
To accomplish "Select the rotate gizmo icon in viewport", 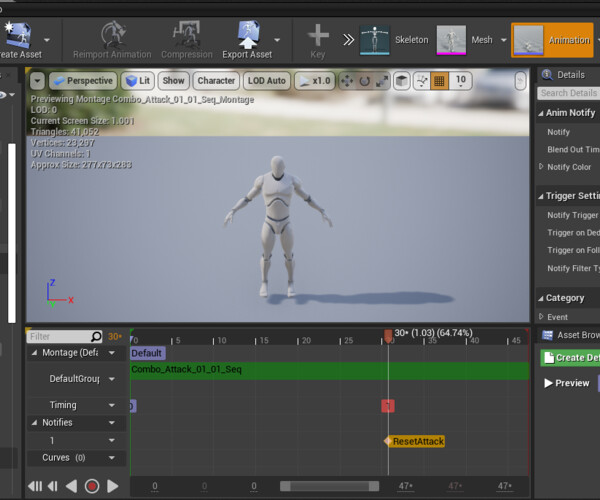I will (364, 80).
